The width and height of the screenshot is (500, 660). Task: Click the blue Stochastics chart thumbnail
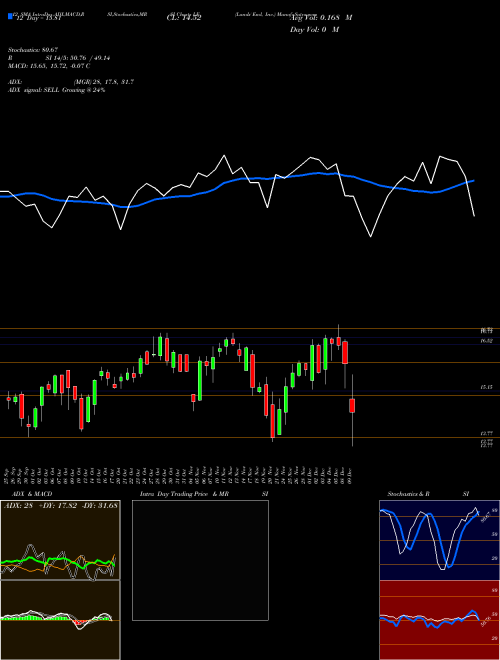[x=439, y=540]
